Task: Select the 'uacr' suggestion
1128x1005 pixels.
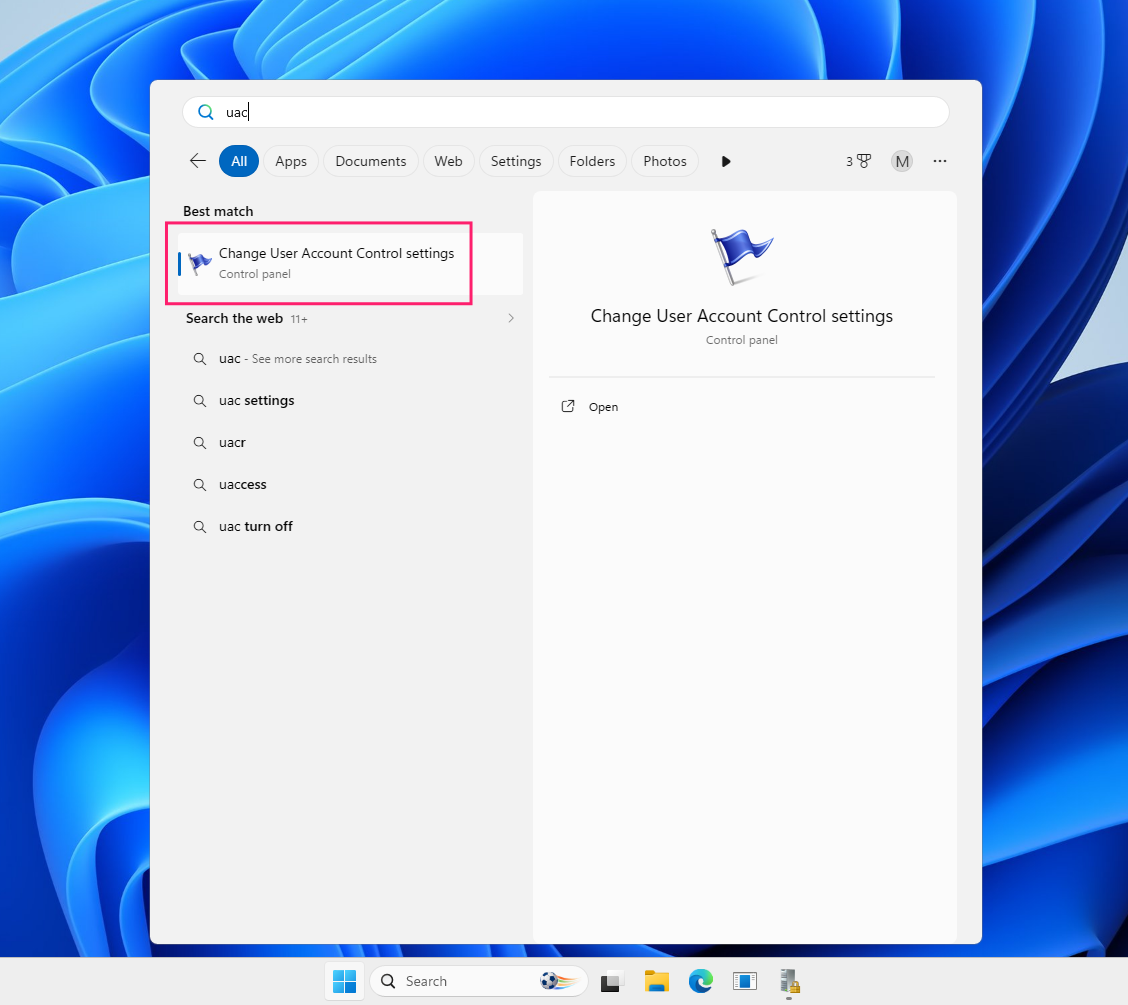Action: [x=350, y=442]
